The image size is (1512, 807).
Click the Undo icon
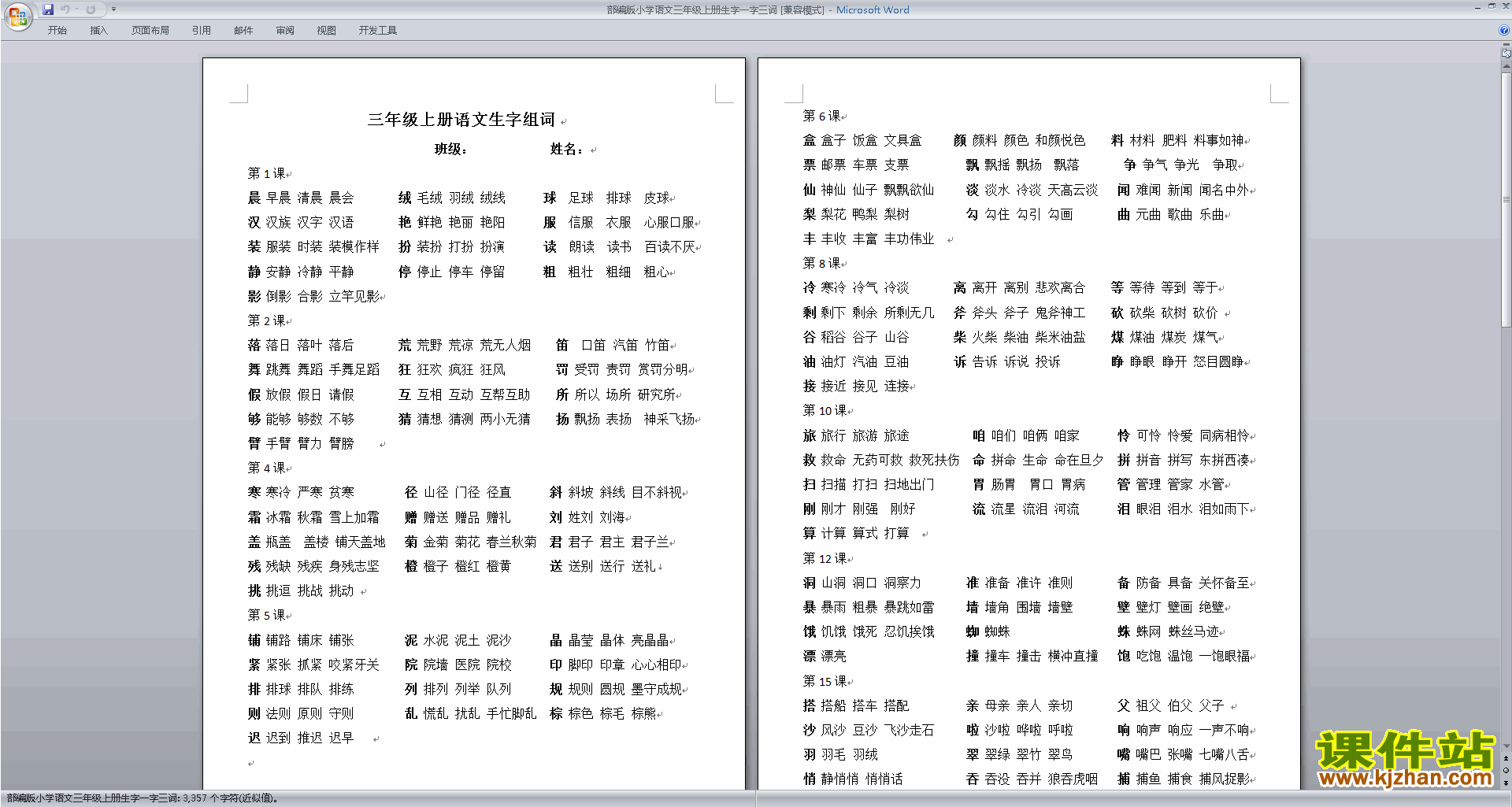click(65, 9)
